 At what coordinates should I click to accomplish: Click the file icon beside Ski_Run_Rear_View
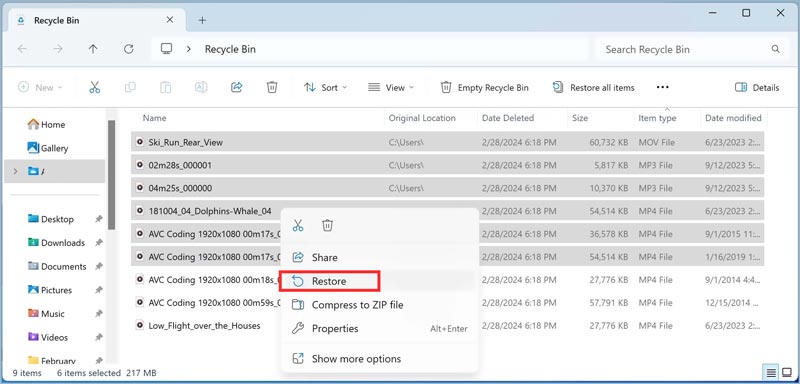click(139, 142)
